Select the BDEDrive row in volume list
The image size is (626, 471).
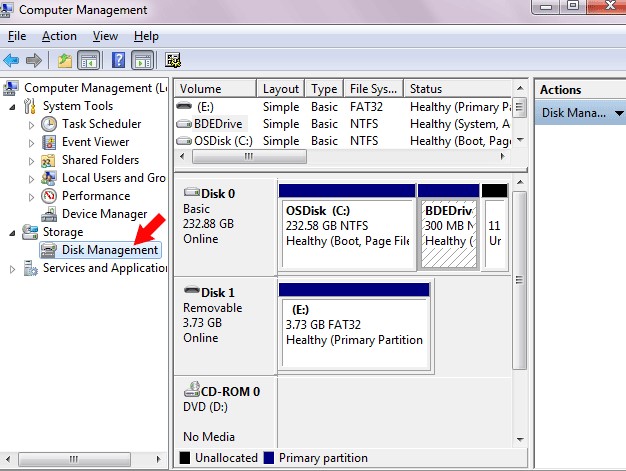click(x=343, y=124)
